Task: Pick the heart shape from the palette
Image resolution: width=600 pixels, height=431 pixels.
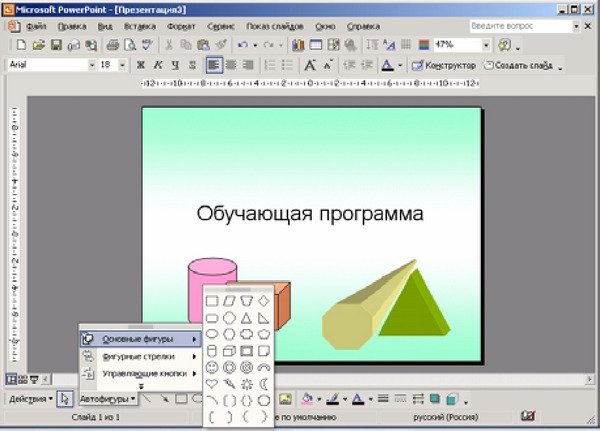Action: [x=212, y=383]
